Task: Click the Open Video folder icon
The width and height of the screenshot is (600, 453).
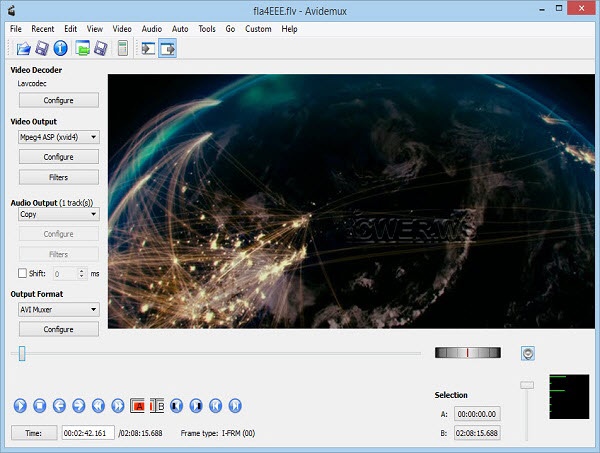Action: pos(22,47)
